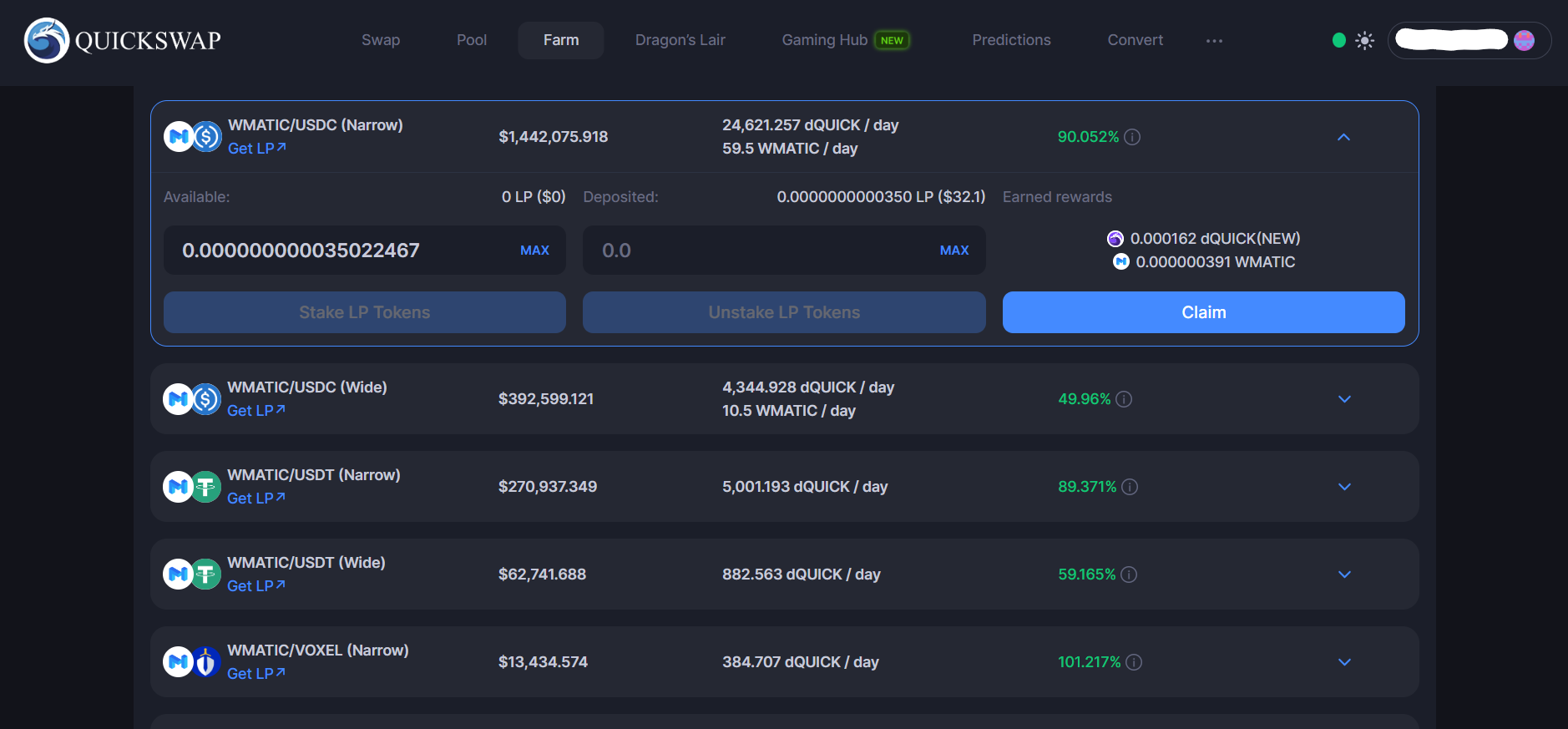Open info icon beside 101.217% APR
The image size is (1568, 729).
pos(1134,662)
